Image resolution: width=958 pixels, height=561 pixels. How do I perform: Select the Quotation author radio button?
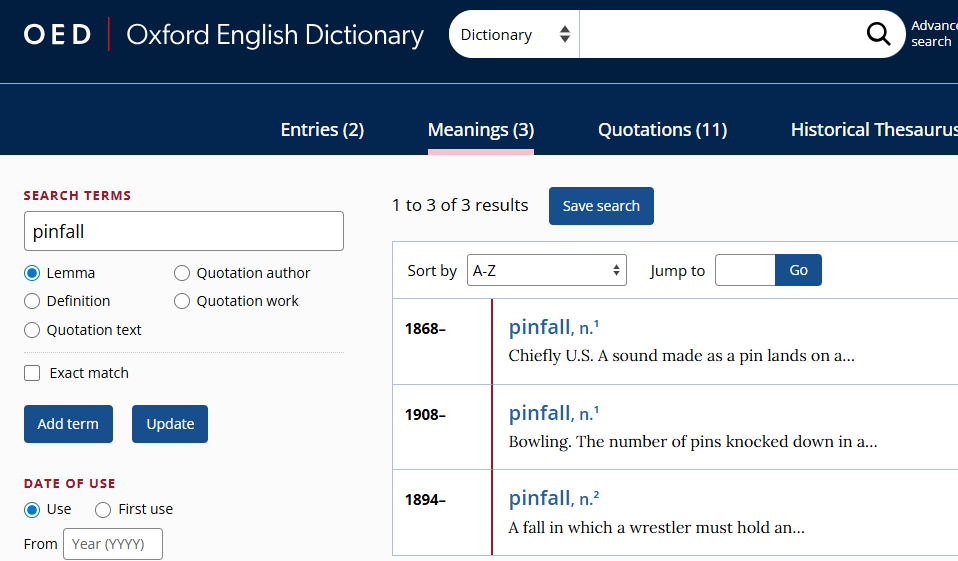tap(181, 273)
